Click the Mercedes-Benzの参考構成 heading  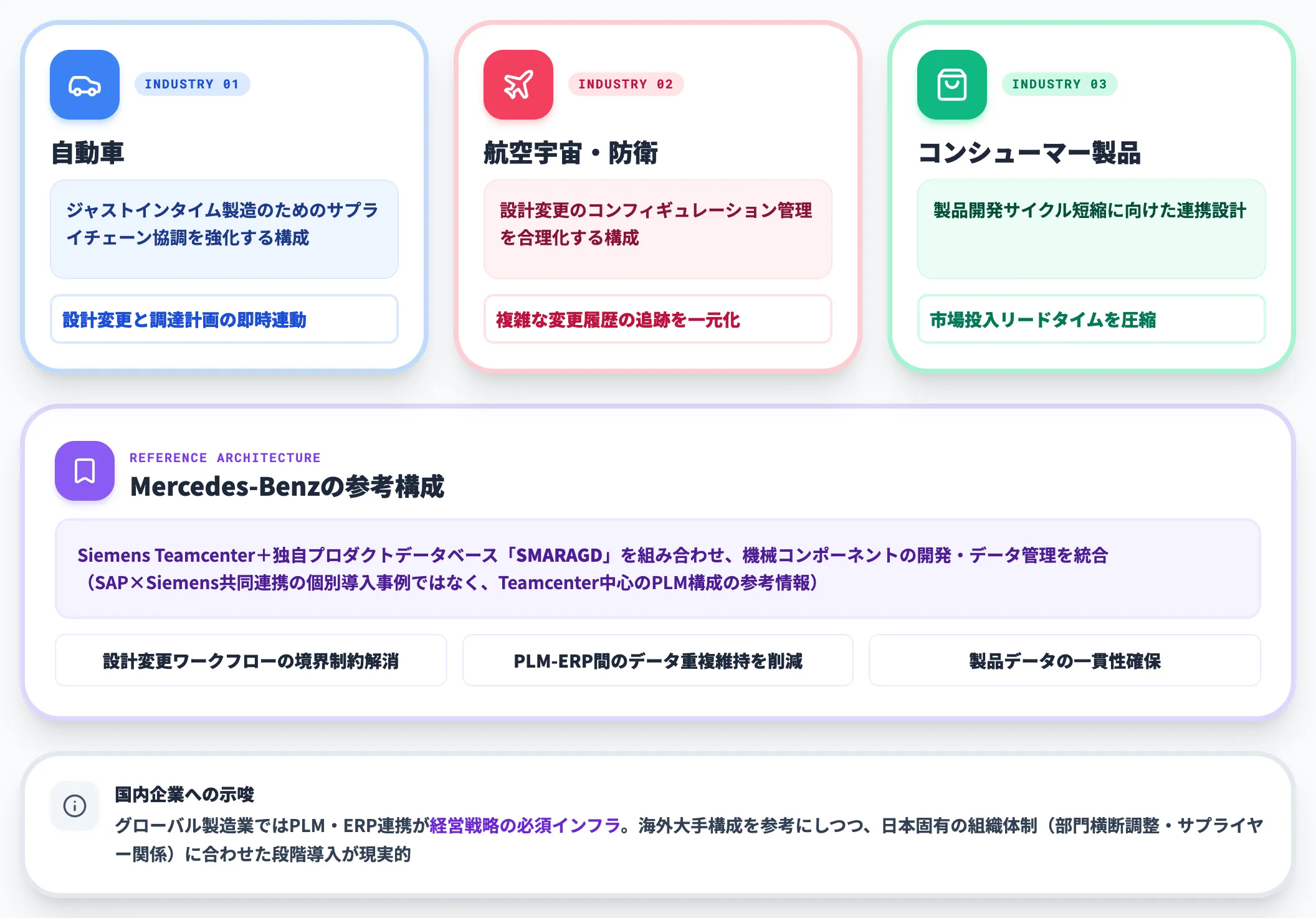coord(287,486)
